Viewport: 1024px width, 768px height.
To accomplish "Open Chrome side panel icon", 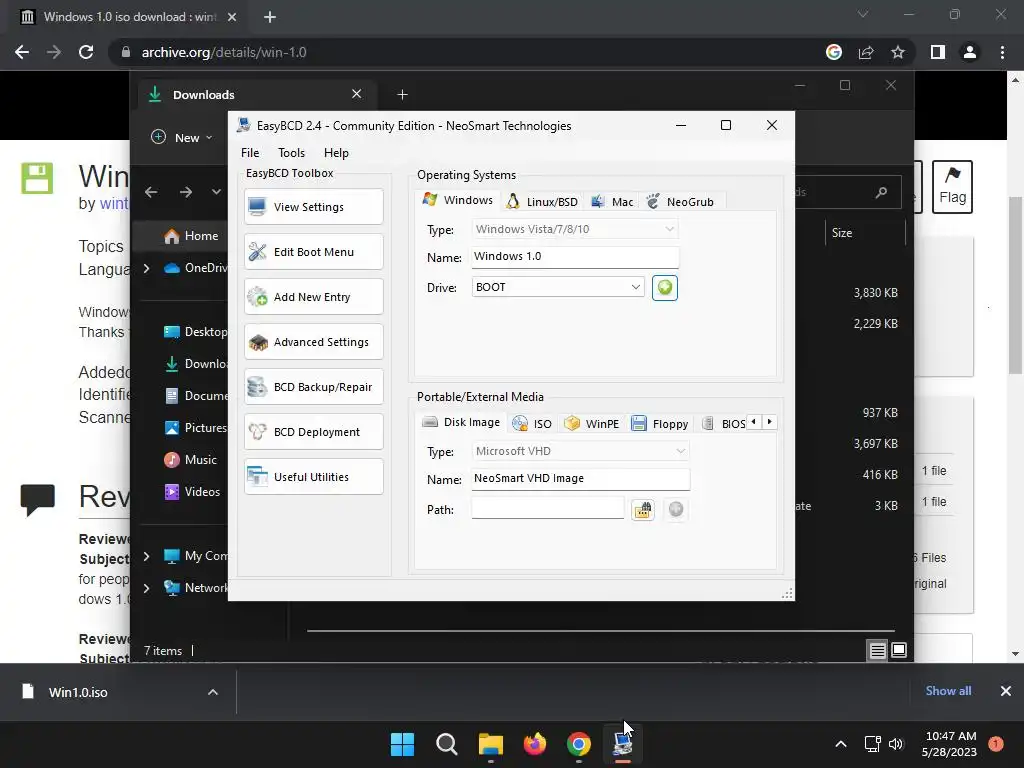I will click(x=938, y=52).
